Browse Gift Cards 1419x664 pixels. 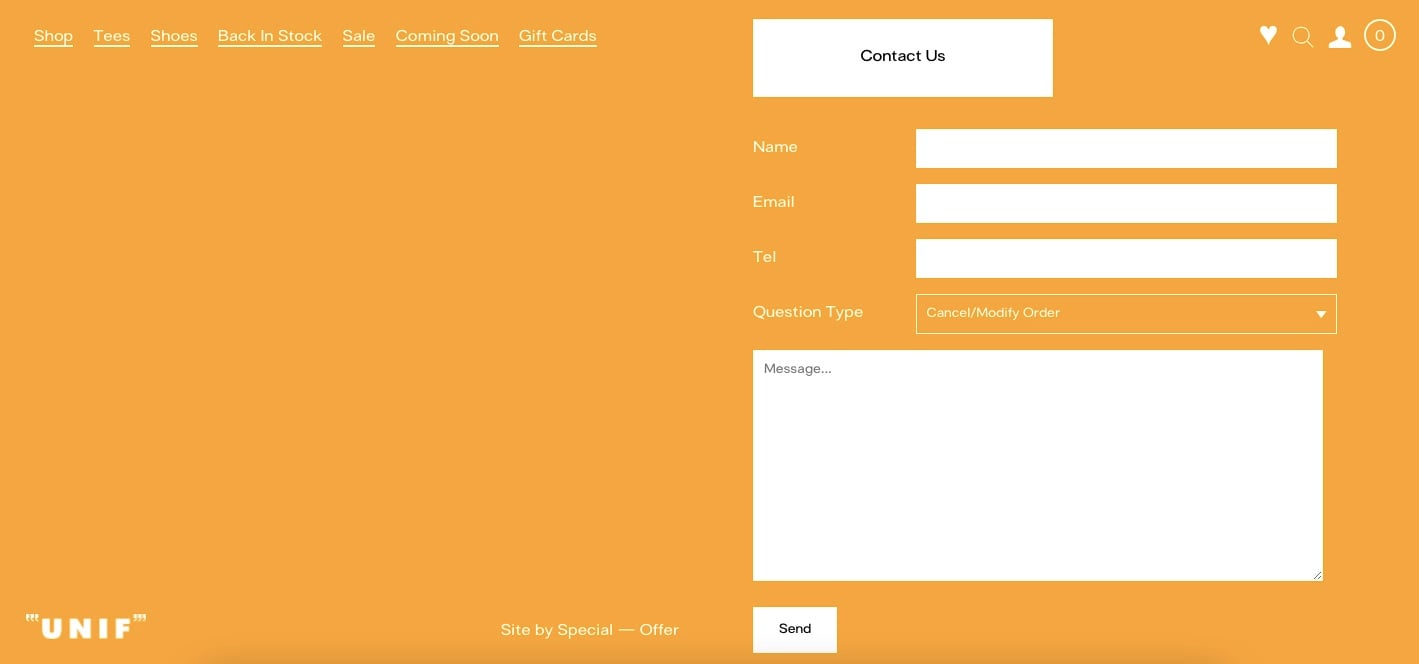557,35
